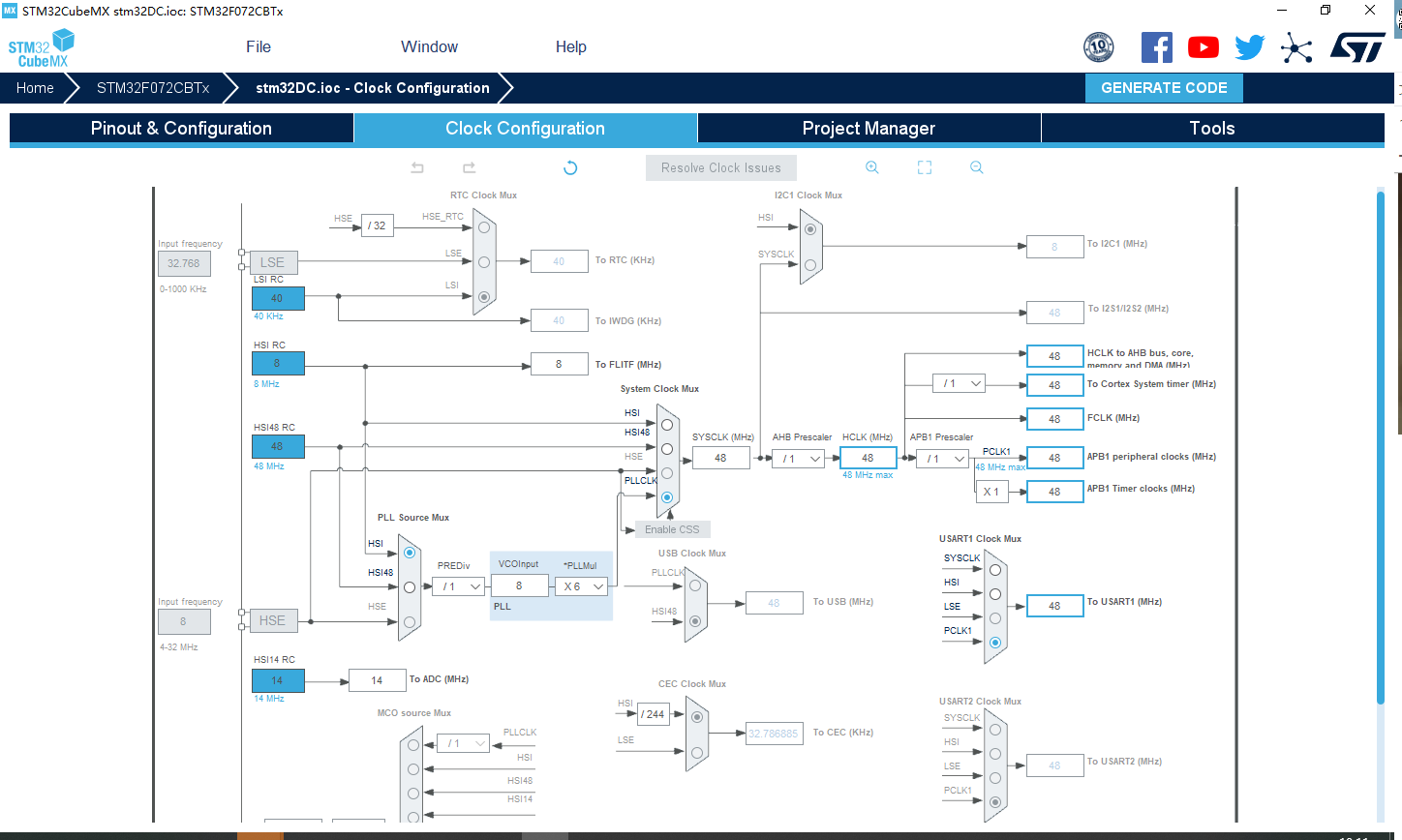Click the 10 years anniversary badge
The height and width of the screenshot is (840, 1402).
1098,47
